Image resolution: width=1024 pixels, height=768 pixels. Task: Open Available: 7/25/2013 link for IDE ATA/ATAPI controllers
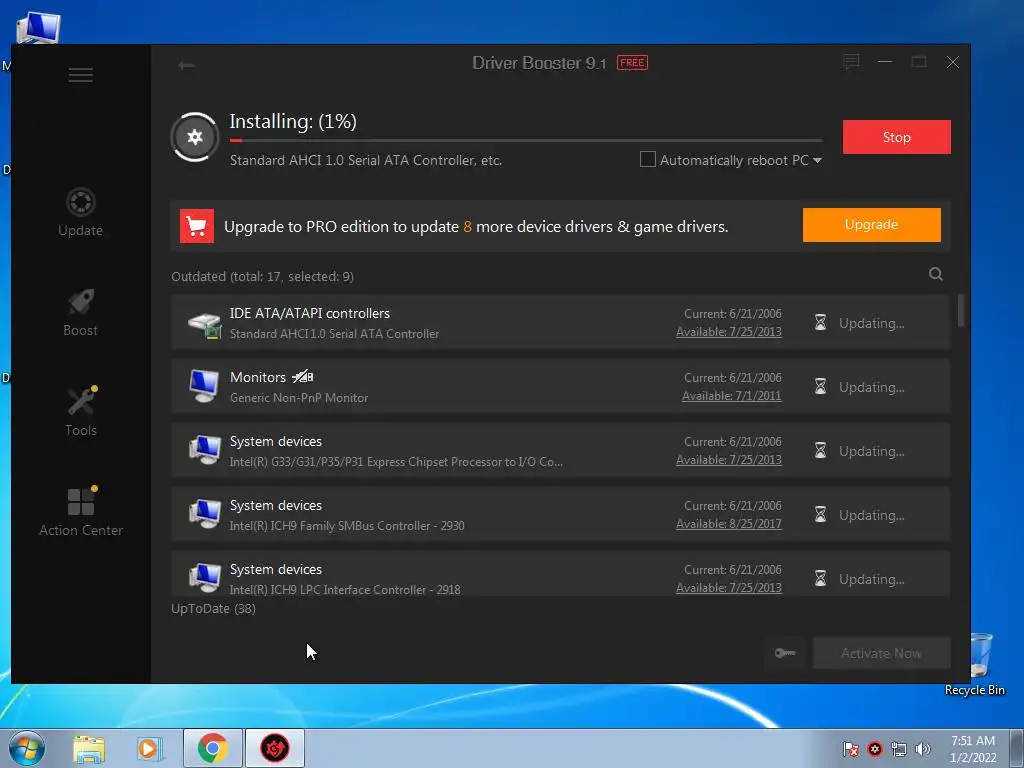coord(729,332)
